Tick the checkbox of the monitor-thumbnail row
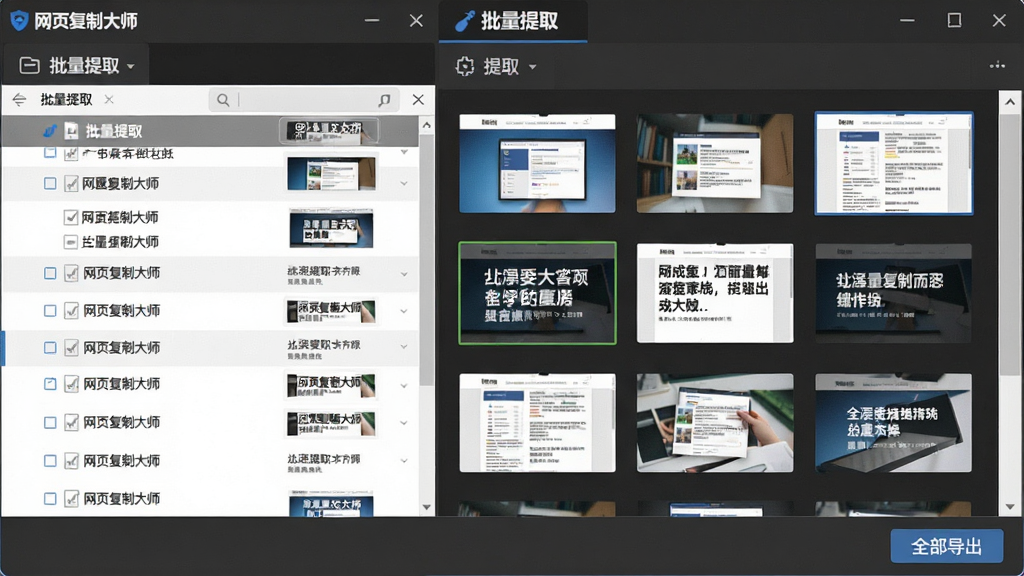The width and height of the screenshot is (1024, 576). (x=50, y=184)
